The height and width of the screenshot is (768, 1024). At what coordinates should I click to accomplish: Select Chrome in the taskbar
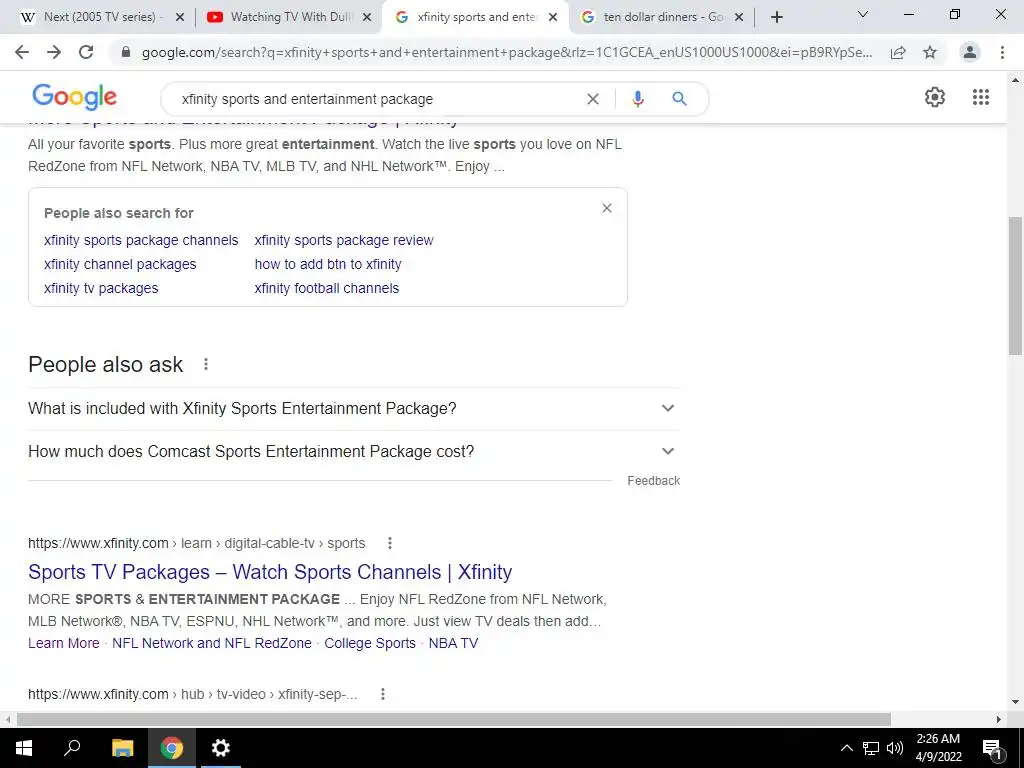(172, 748)
